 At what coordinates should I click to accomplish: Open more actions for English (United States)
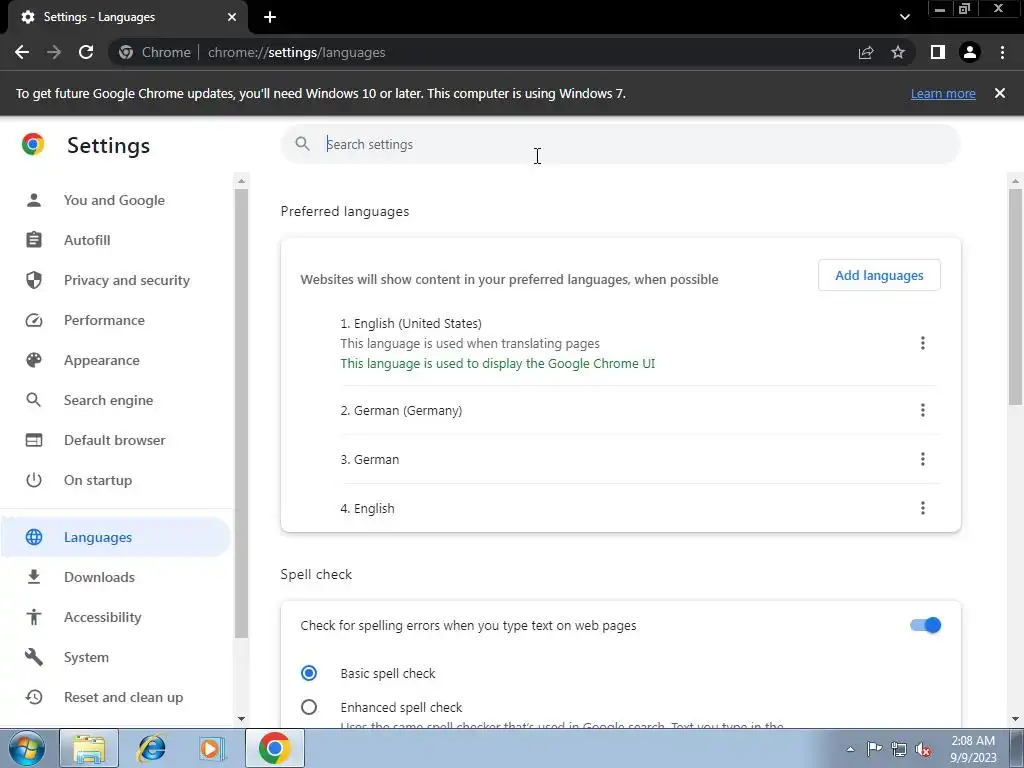922,343
